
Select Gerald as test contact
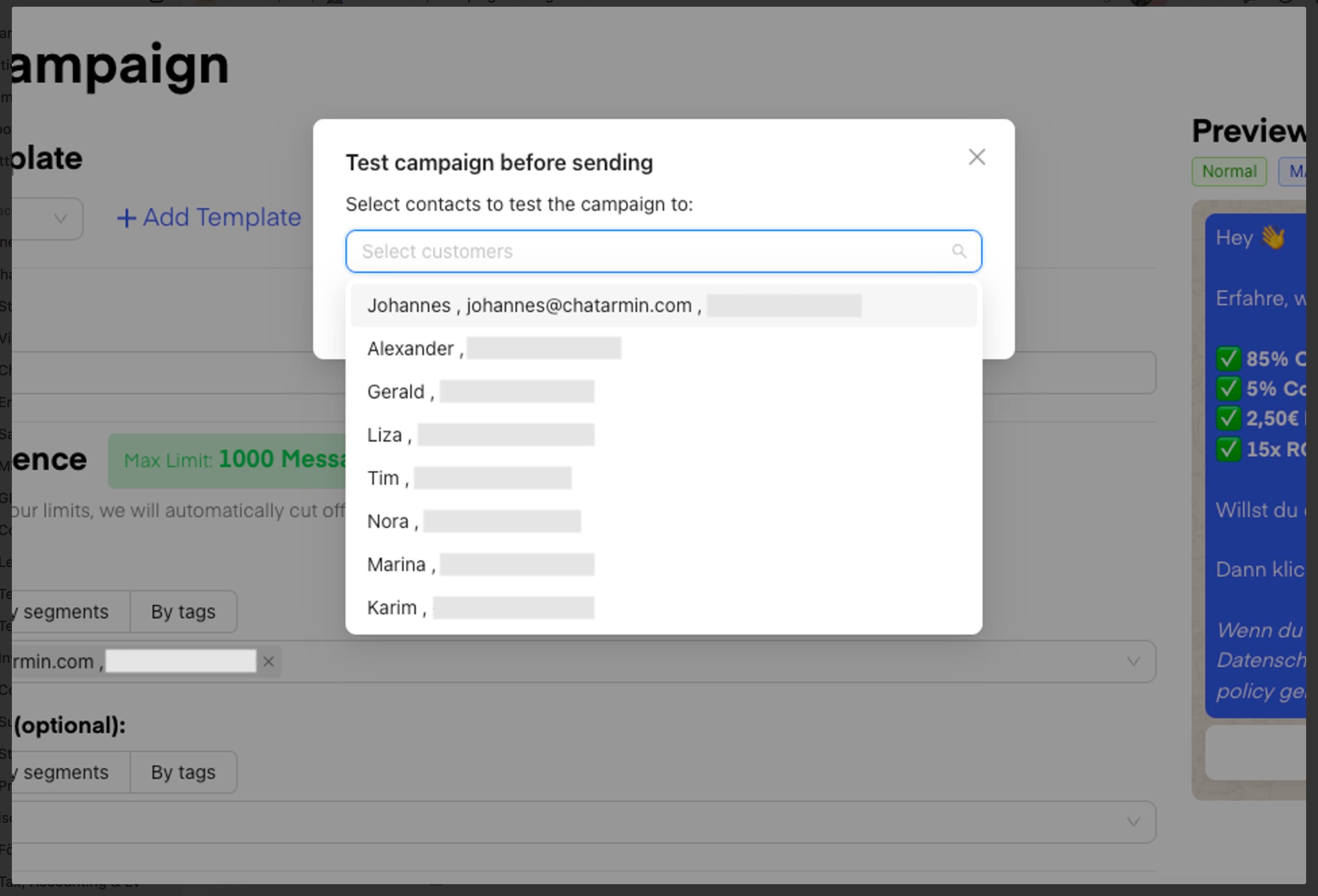(x=397, y=392)
